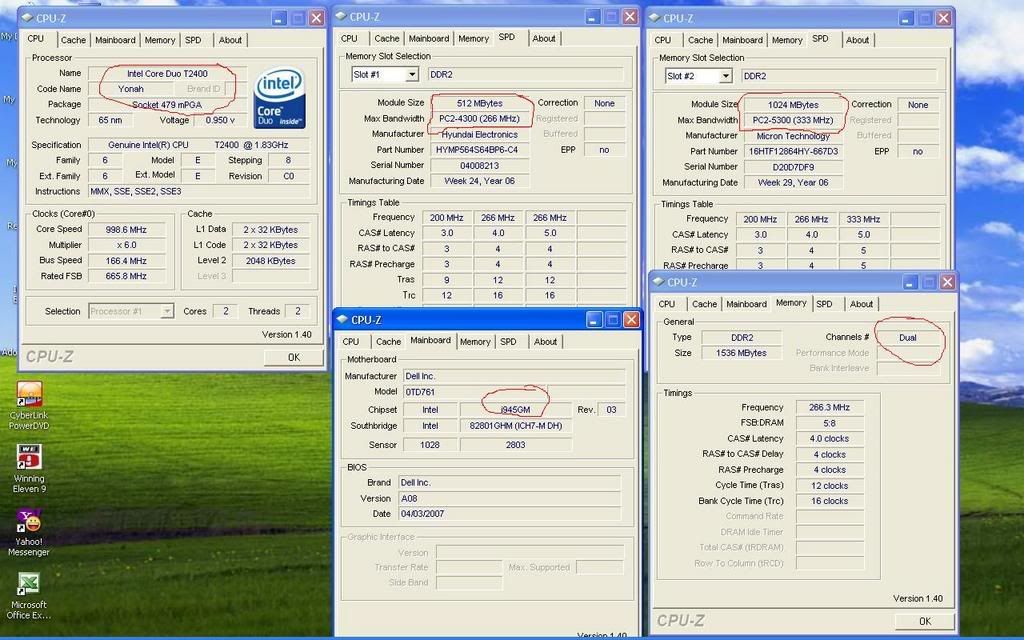
Task: Select SPD tab in Memory window
Action: pos(824,304)
